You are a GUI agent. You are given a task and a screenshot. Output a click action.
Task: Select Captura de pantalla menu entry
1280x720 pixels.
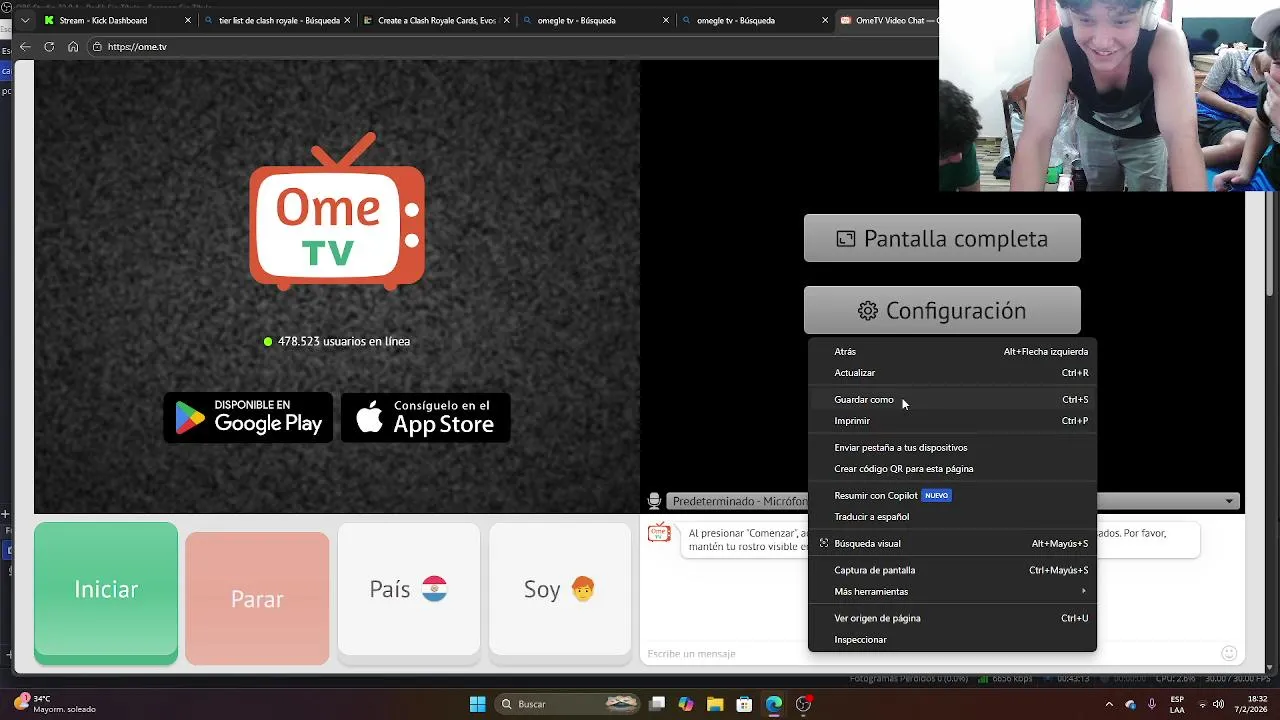point(952,570)
